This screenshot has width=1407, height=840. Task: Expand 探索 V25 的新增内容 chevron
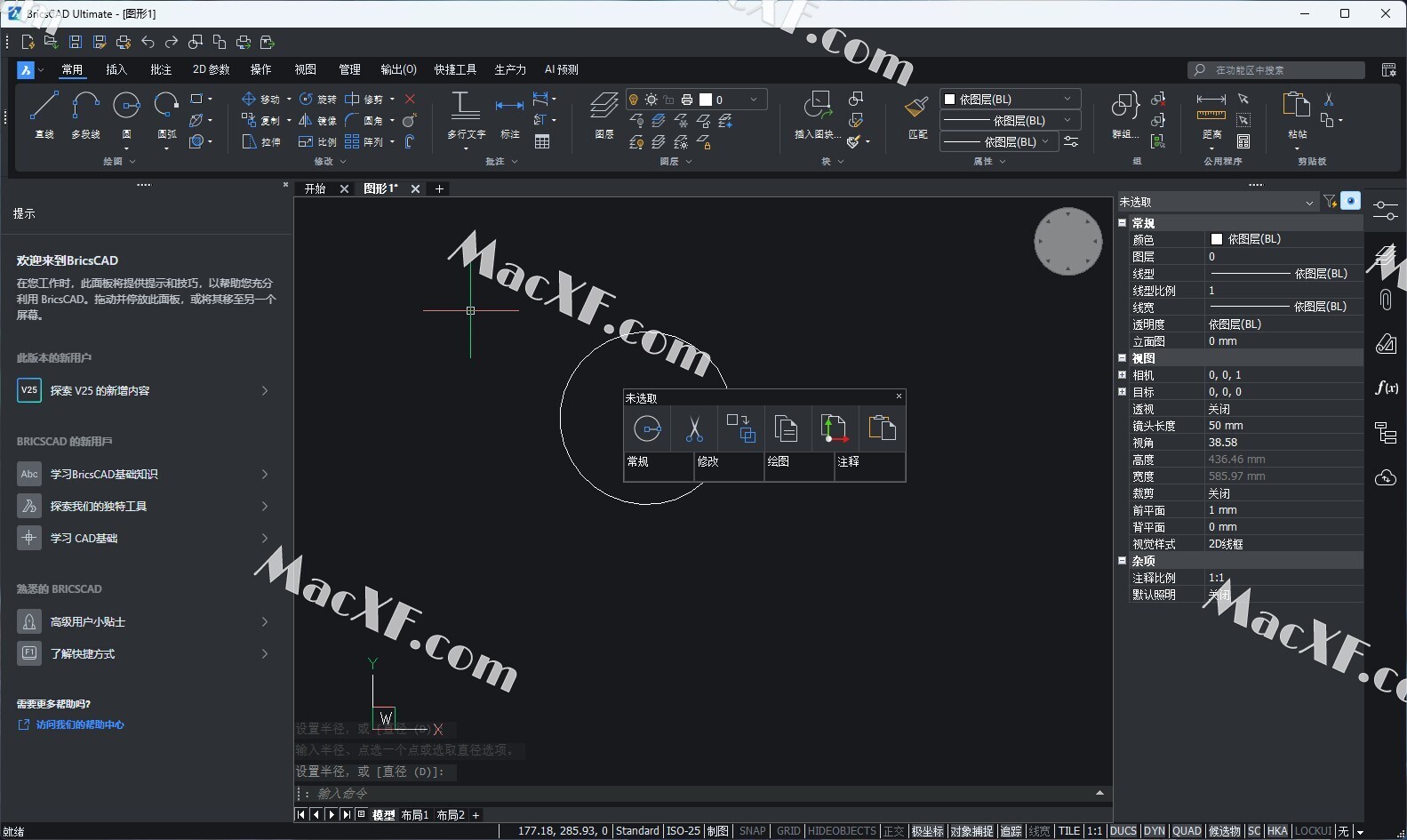click(x=265, y=391)
